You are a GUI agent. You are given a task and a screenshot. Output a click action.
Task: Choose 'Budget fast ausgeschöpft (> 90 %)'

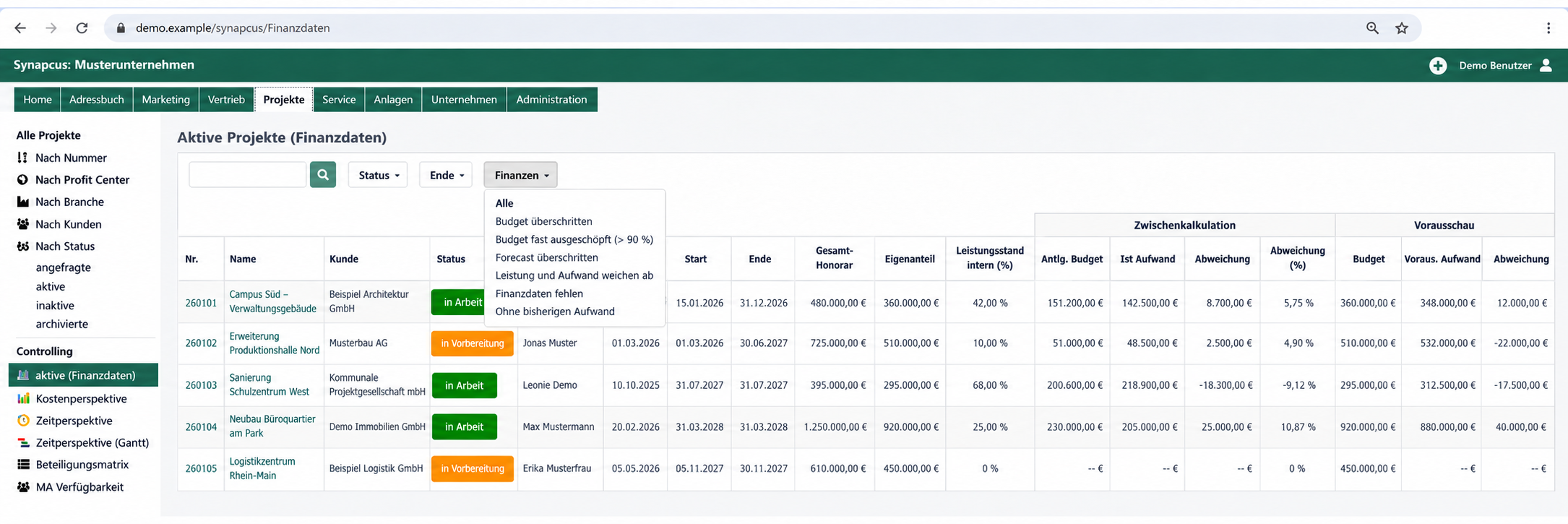[574, 239]
